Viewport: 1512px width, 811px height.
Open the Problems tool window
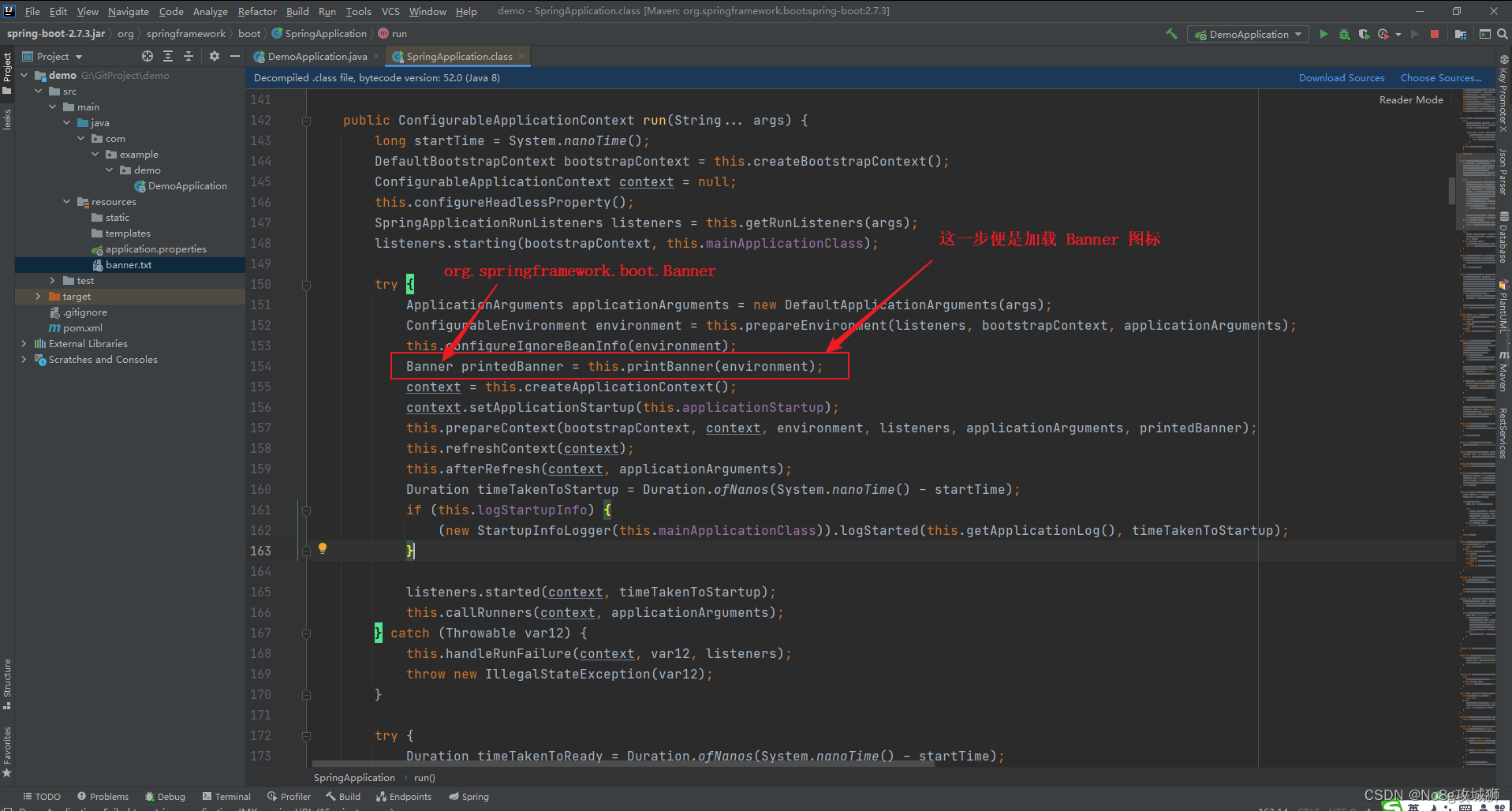(103, 797)
